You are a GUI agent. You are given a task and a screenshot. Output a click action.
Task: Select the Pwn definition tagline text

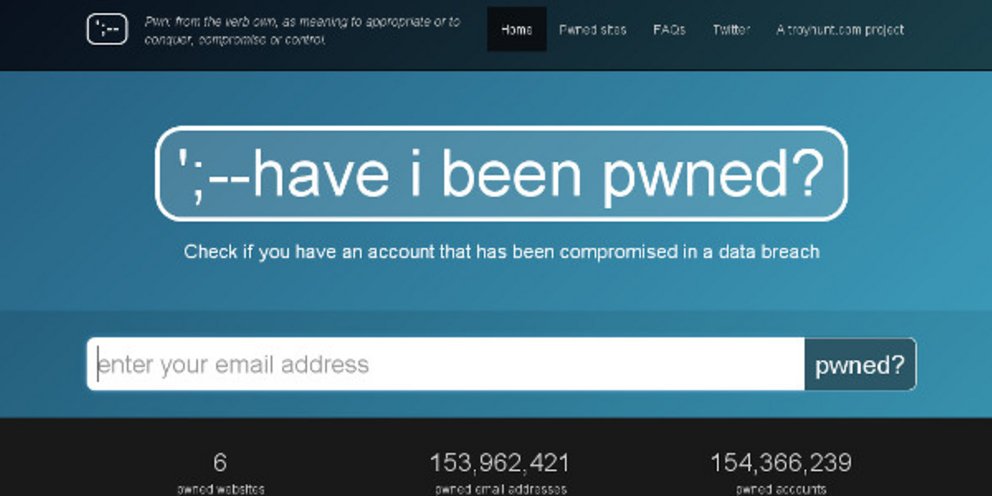tap(302, 30)
